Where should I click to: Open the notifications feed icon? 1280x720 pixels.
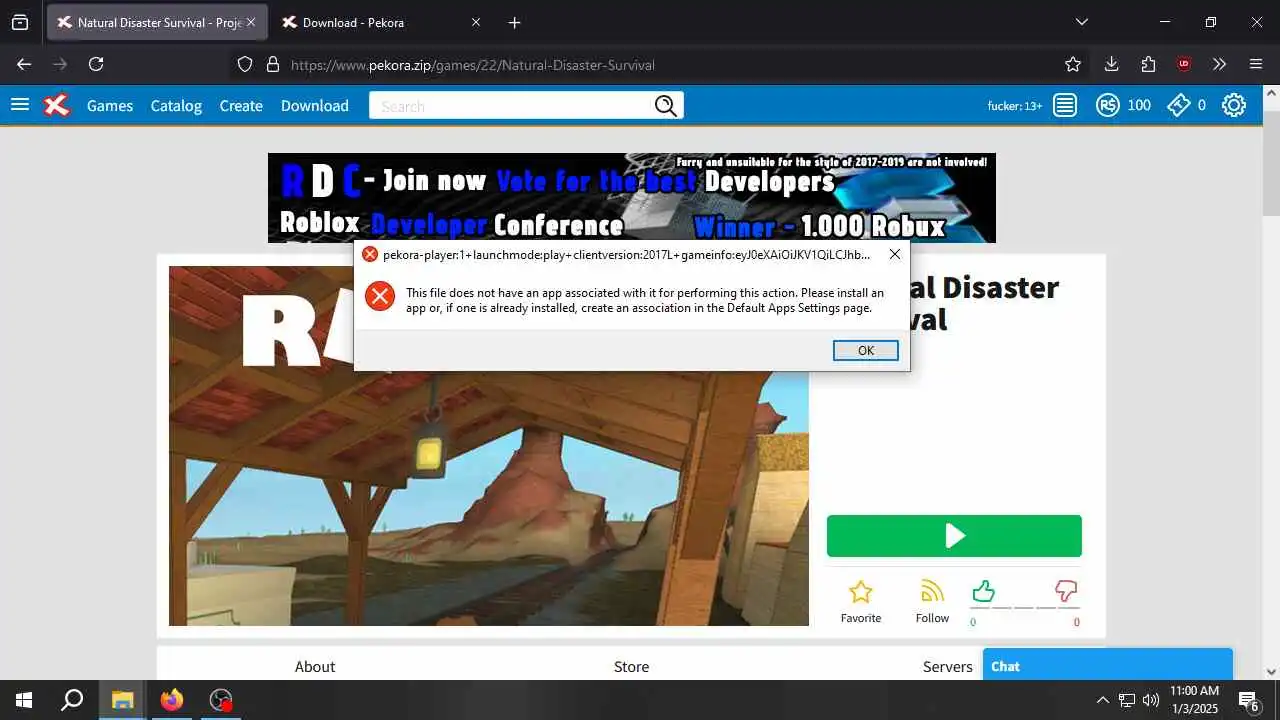click(x=1065, y=105)
